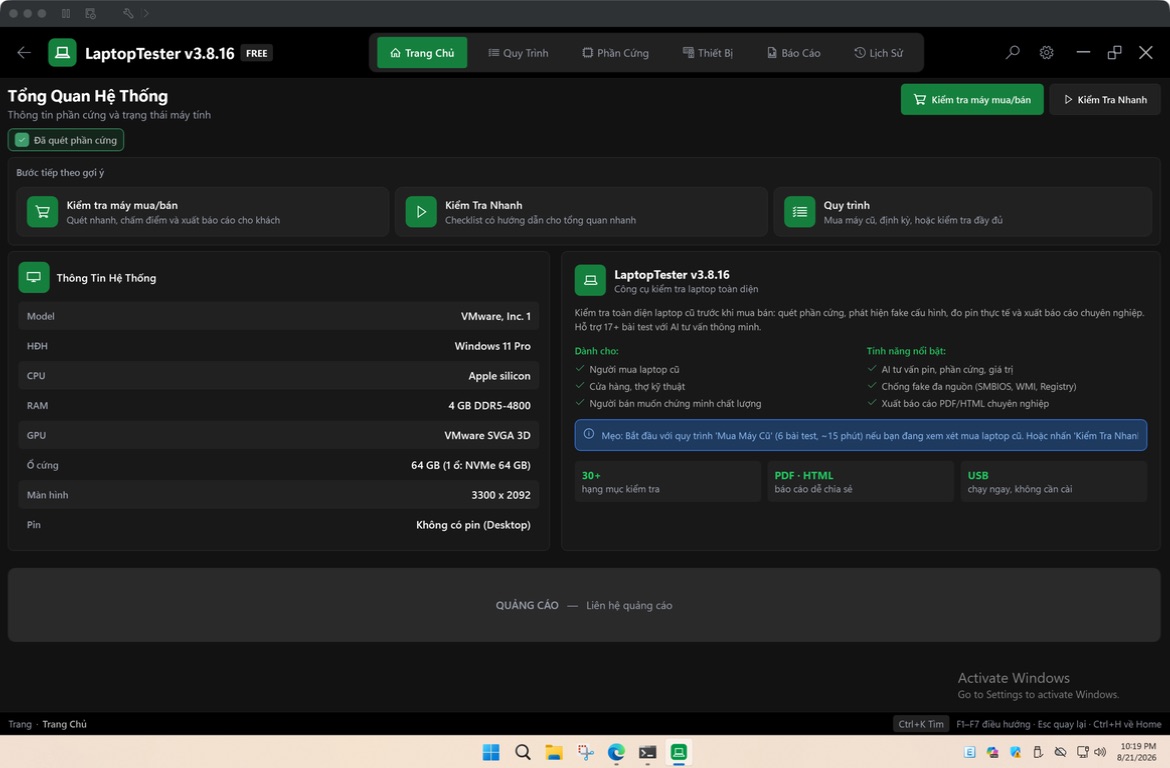The image size is (1170, 768).
Task: Open the Báo Cáo tab
Action: tap(794, 53)
